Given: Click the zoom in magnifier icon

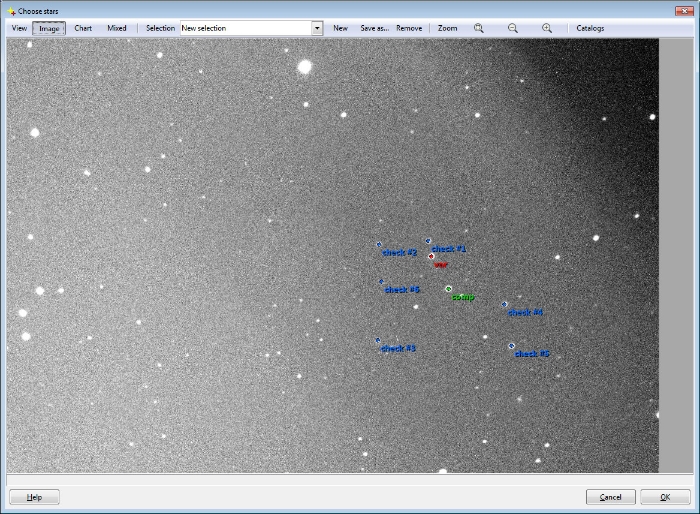Looking at the screenshot, I should [547, 28].
